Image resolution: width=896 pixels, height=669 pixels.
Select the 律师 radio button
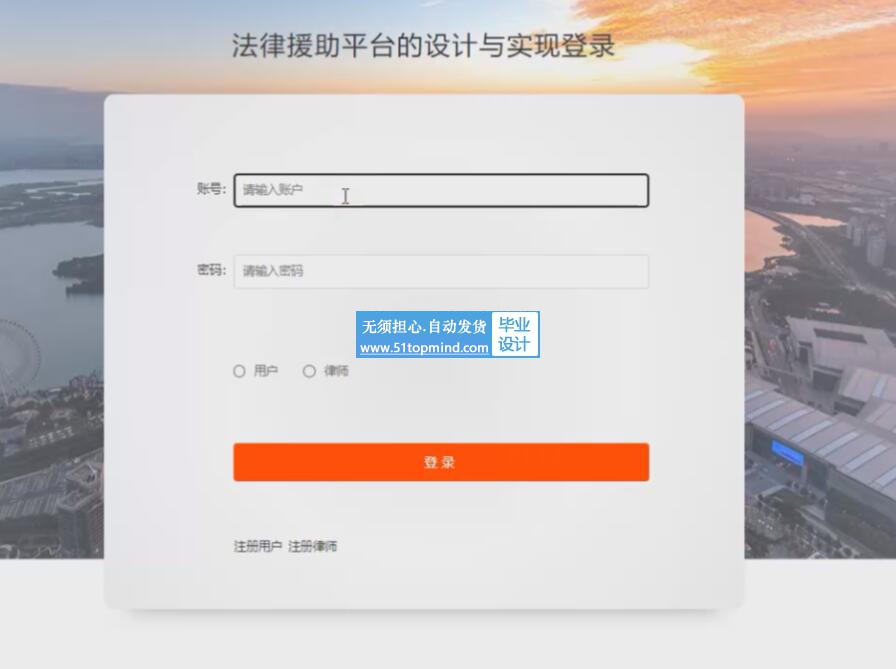pyautogui.click(x=309, y=371)
